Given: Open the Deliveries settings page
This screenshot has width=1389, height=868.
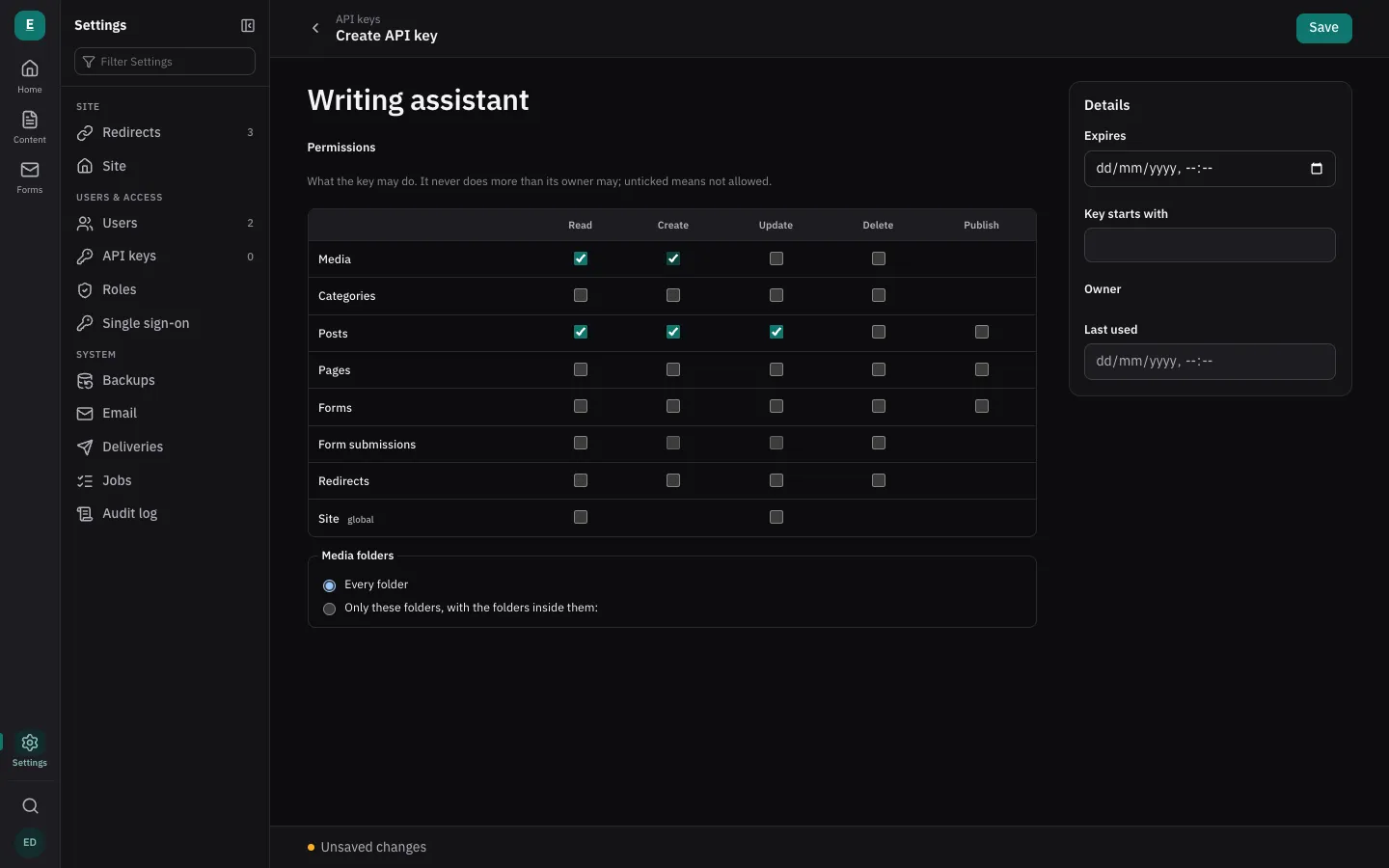Looking at the screenshot, I should point(165,447).
